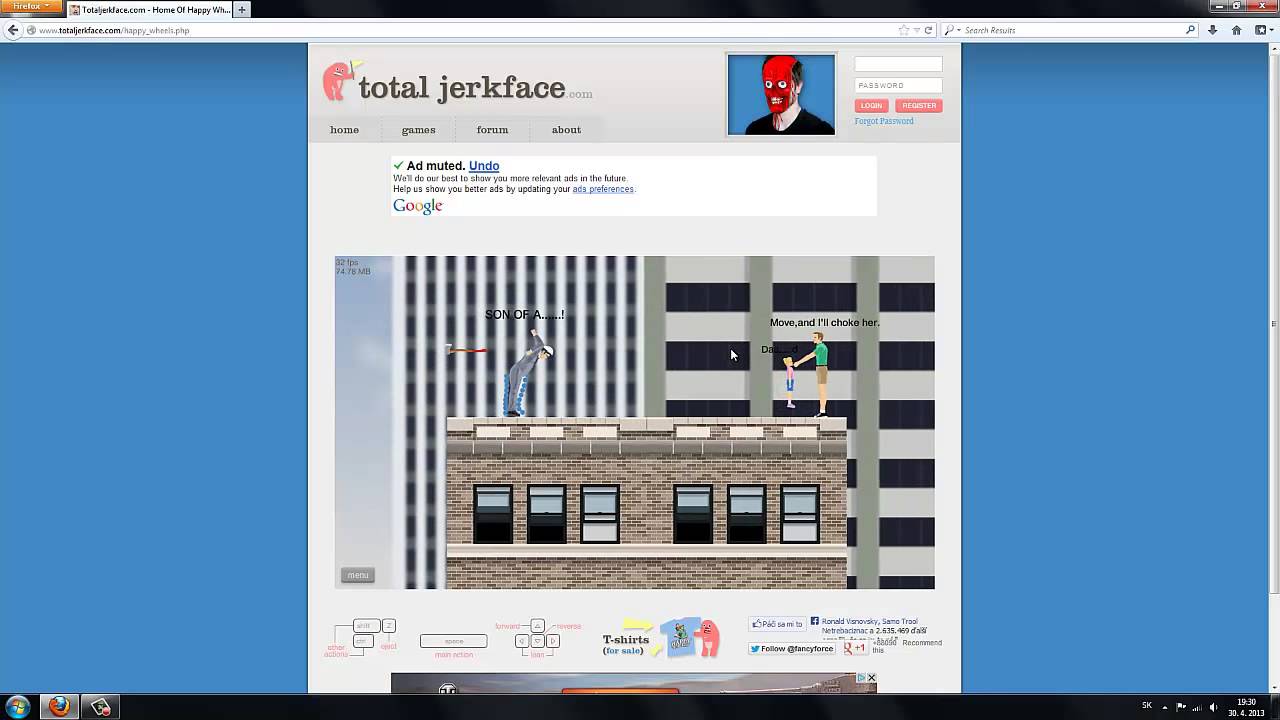Image resolution: width=1280 pixels, height=720 pixels.
Task: Bookmark this page with the star icon
Action: coord(904,30)
